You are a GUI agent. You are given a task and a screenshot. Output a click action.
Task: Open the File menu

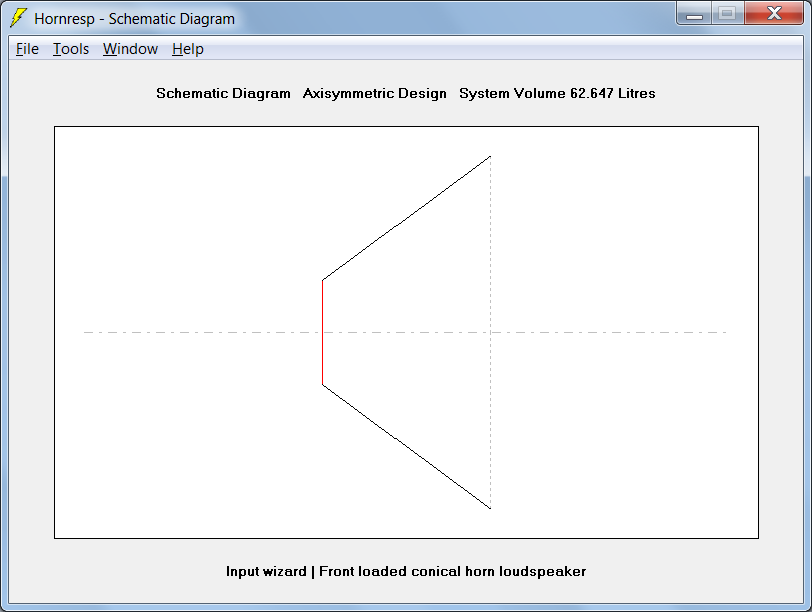[27, 49]
